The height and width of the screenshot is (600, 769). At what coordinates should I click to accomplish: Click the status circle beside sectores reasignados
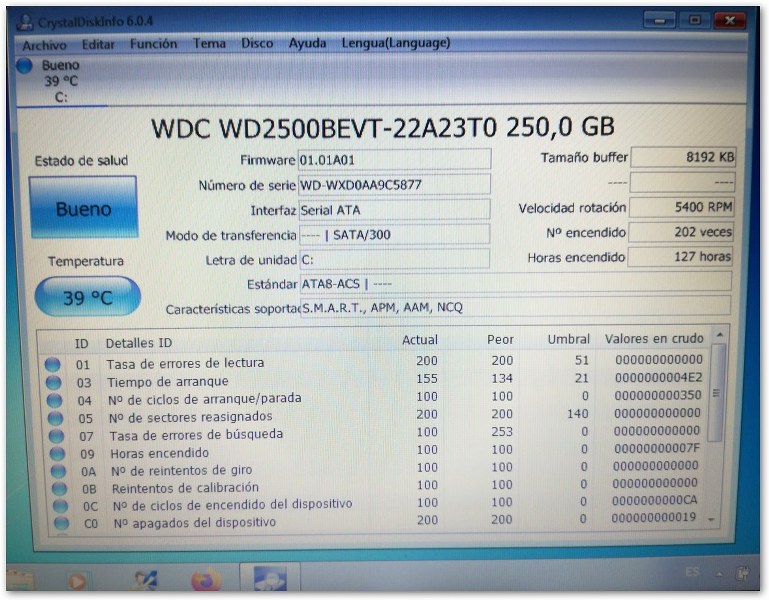(55, 418)
